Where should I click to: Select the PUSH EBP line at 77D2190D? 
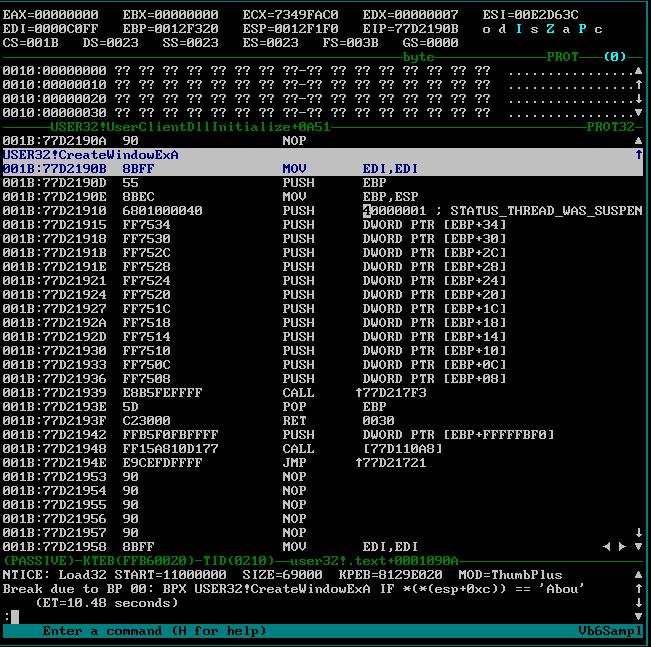point(323,183)
